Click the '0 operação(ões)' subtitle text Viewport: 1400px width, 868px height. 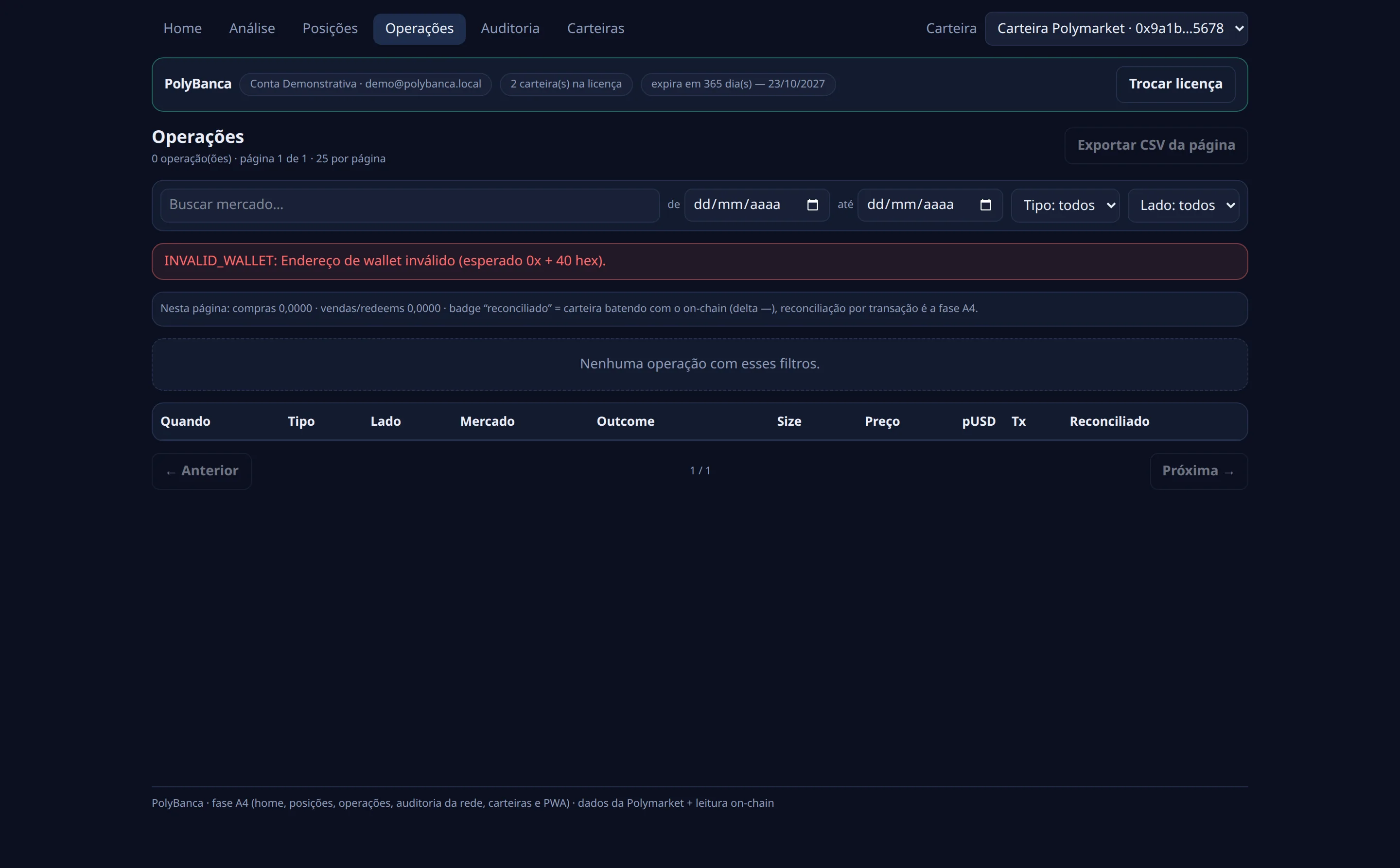pos(268,159)
